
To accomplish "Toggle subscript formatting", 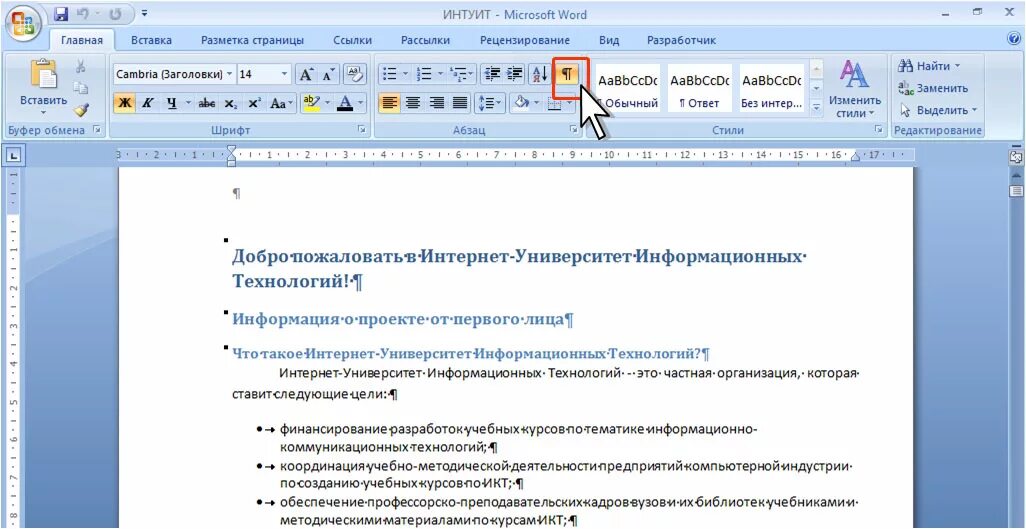I will click(x=230, y=103).
